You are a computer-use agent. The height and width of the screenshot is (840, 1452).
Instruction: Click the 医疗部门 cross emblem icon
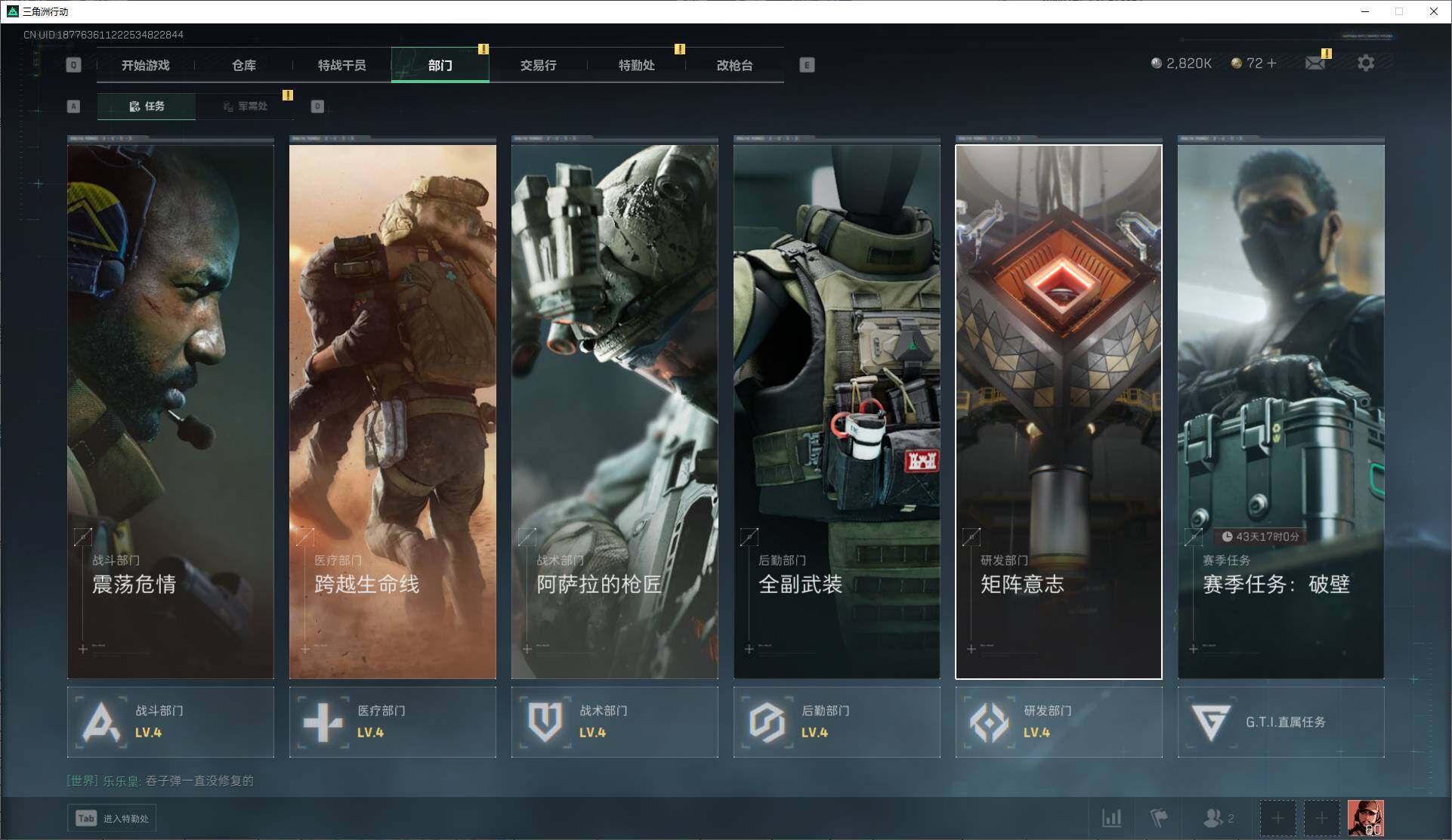click(x=323, y=722)
